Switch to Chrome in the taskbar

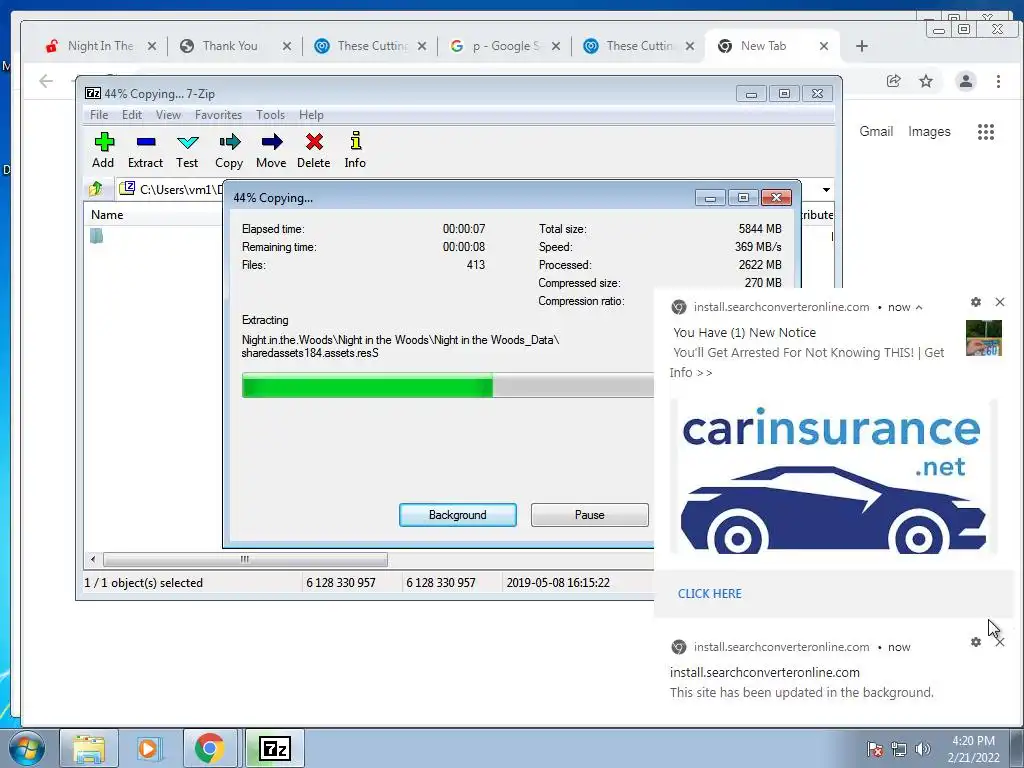[210, 748]
